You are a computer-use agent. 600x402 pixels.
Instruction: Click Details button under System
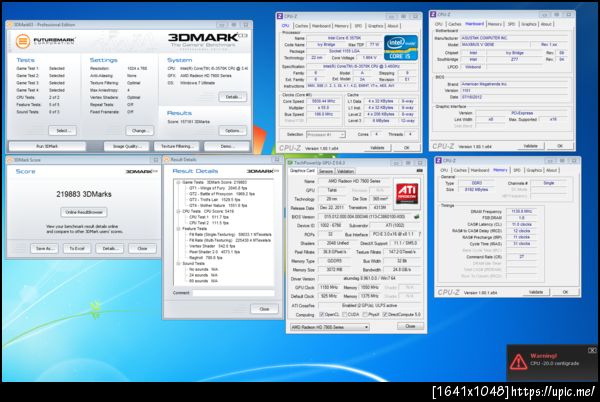coord(233,97)
